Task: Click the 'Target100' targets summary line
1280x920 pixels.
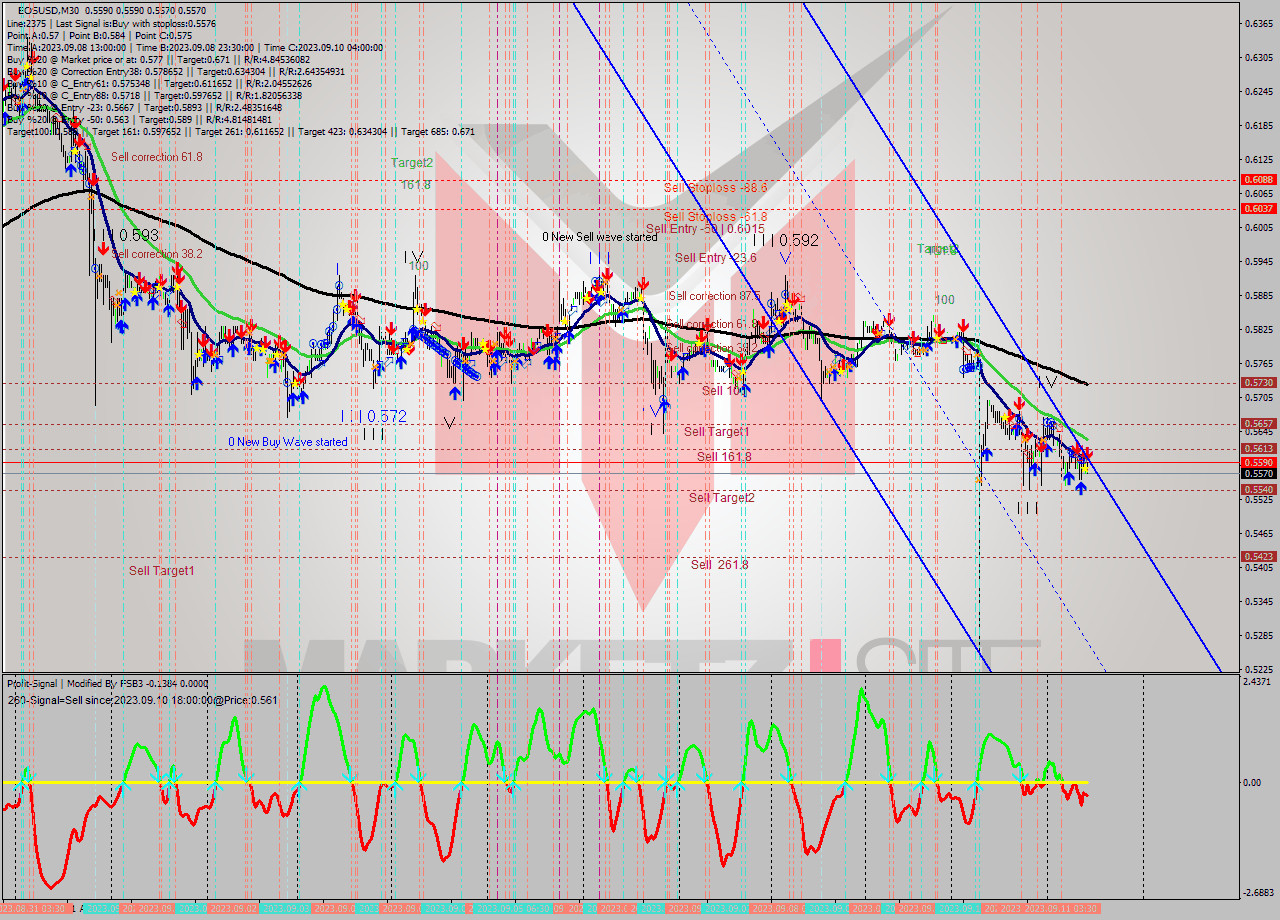Action: [241, 131]
